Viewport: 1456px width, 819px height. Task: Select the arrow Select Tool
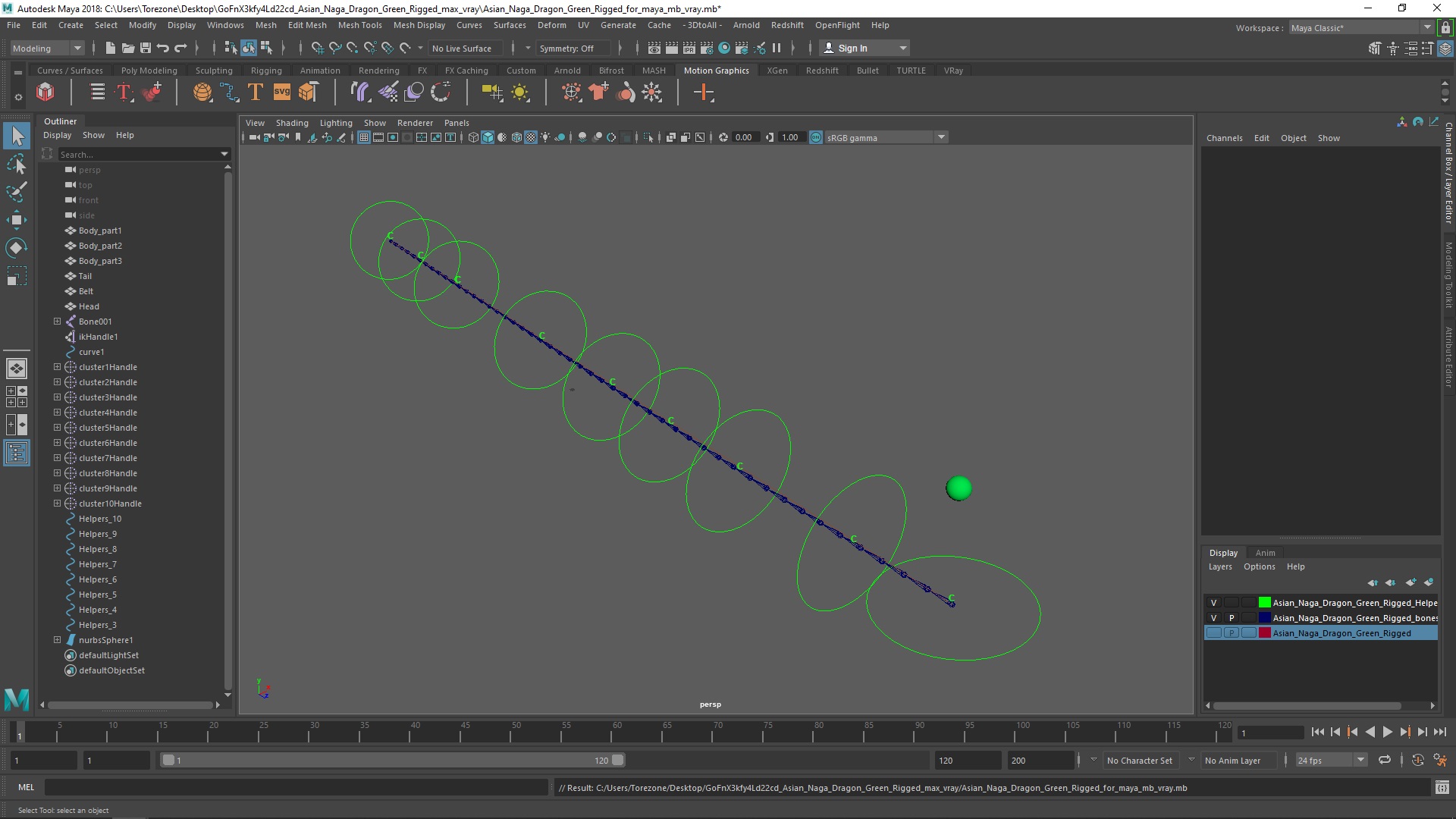click(17, 136)
